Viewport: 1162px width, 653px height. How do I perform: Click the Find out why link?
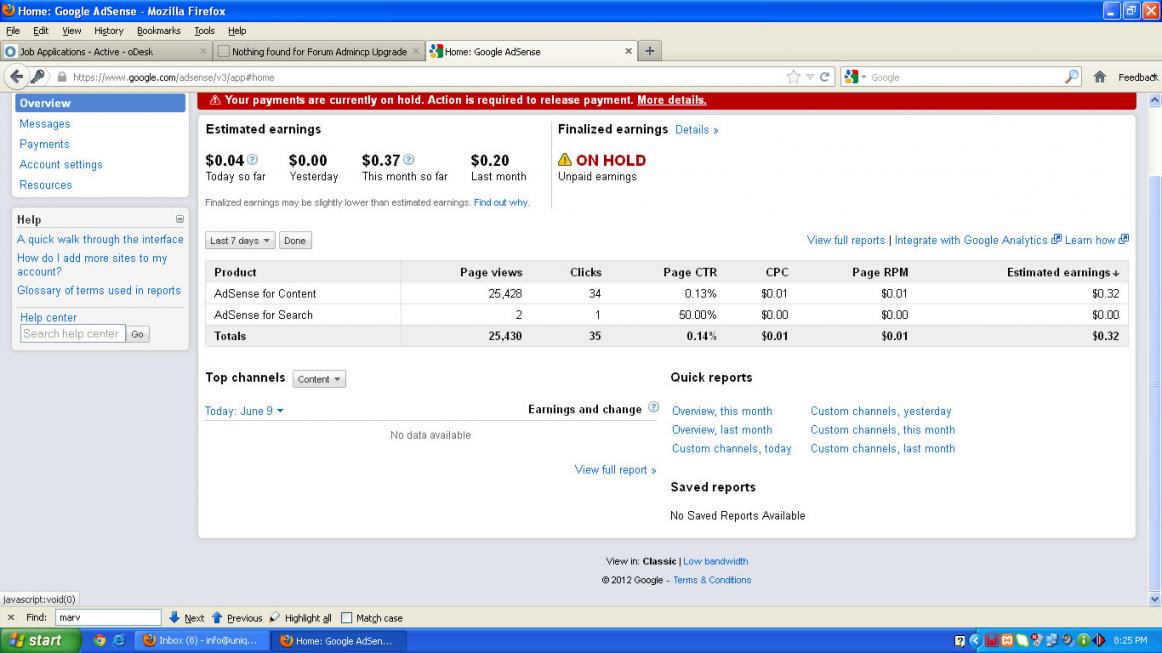(501, 202)
